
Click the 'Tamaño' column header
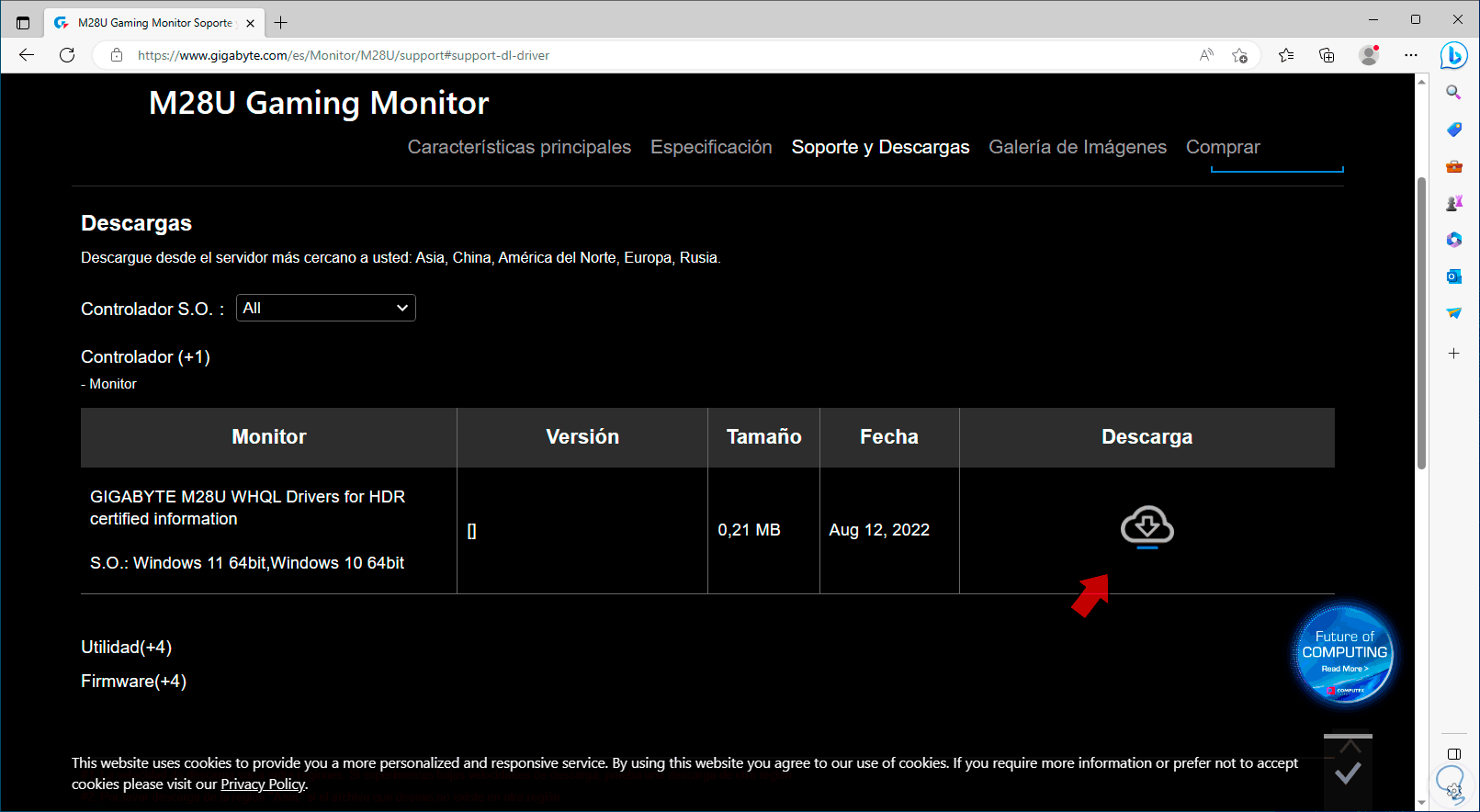[x=763, y=437]
